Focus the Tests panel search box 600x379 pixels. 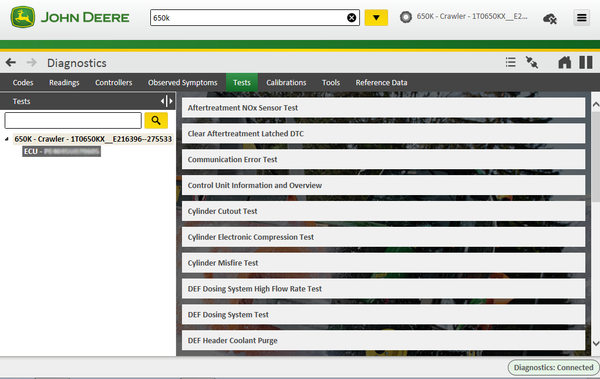click(73, 121)
